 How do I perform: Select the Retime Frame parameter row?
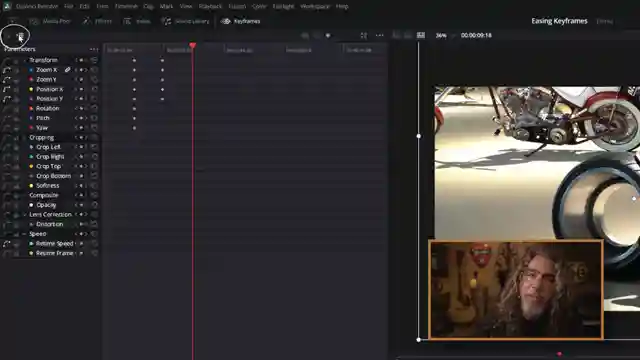point(49,253)
